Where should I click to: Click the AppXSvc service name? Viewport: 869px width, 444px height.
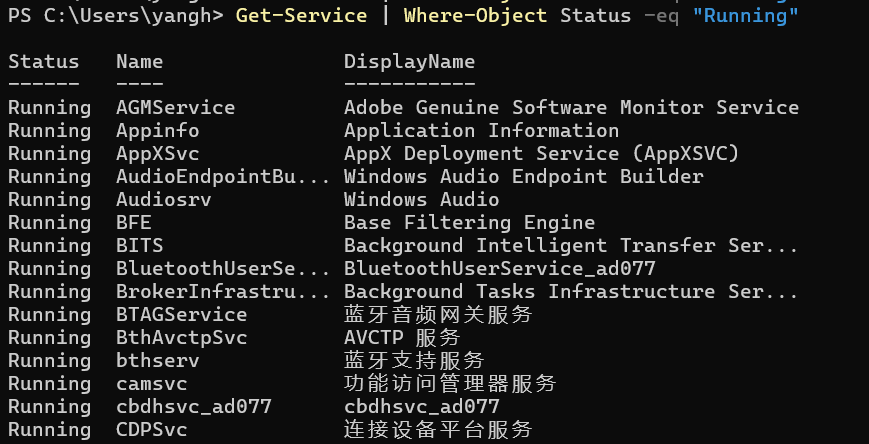point(157,153)
